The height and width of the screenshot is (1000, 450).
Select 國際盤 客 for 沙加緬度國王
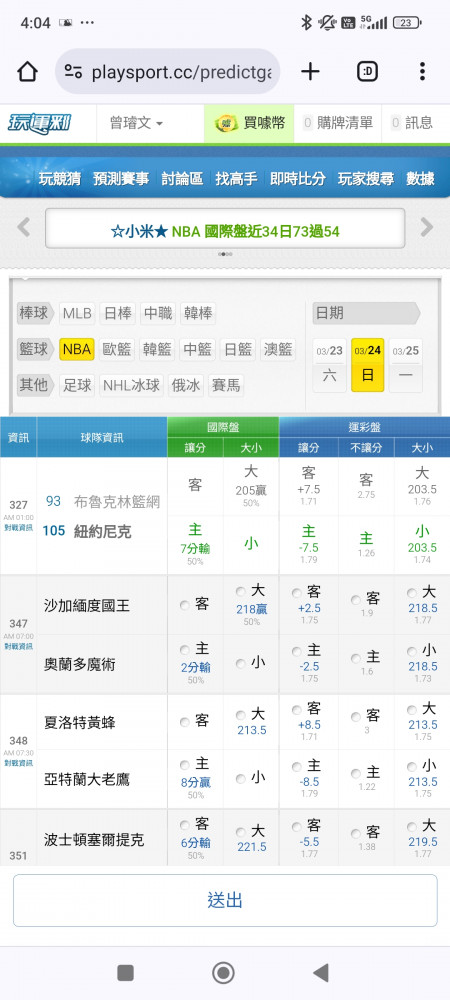(x=185, y=605)
